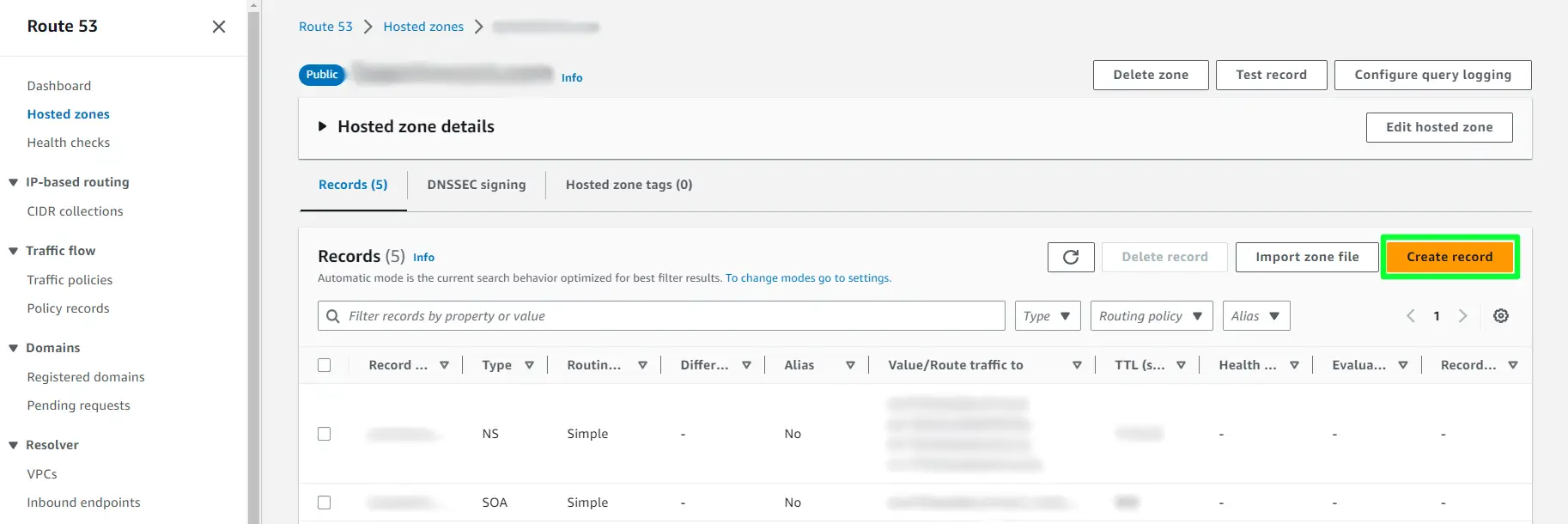
Task: Sort by Health check column arrow
Action: click(x=1294, y=365)
